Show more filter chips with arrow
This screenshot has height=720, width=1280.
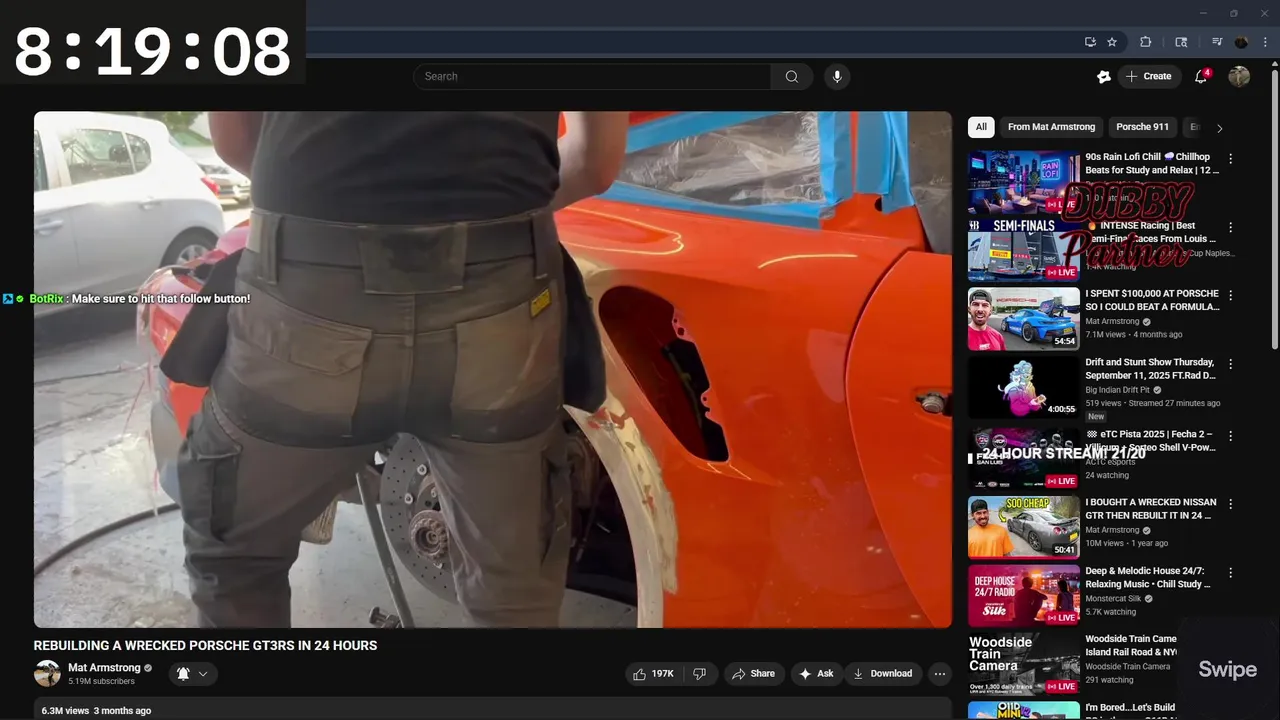(x=1219, y=128)
